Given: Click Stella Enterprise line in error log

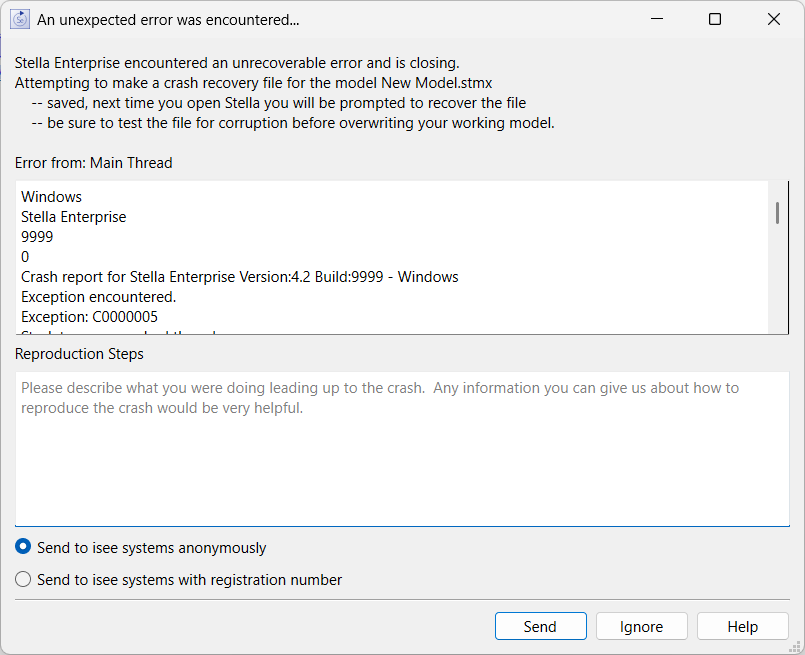Looking at the screenshot, I should [x=73, y=217].
